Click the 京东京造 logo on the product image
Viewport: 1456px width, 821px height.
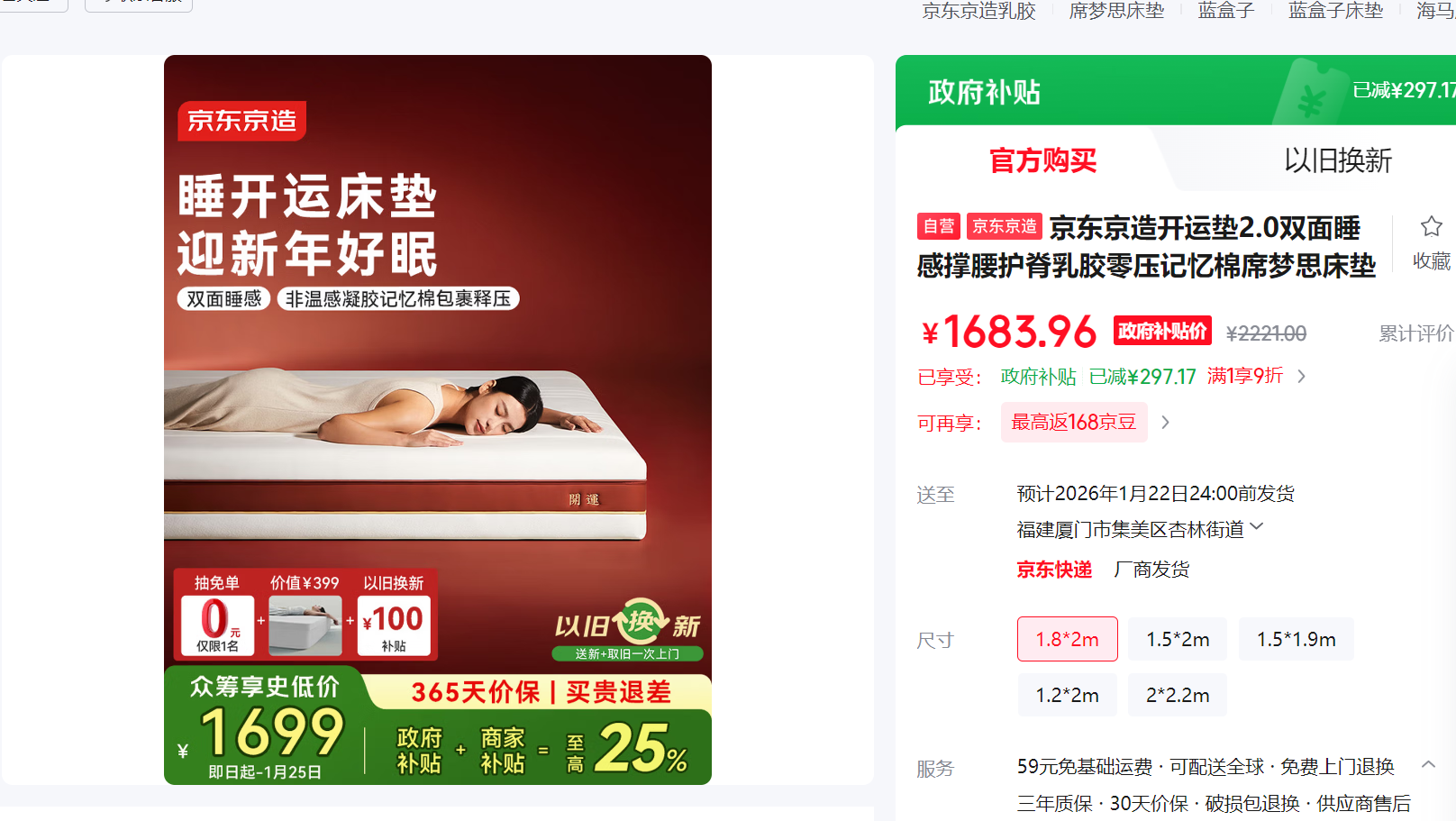(x=242, y=121)
